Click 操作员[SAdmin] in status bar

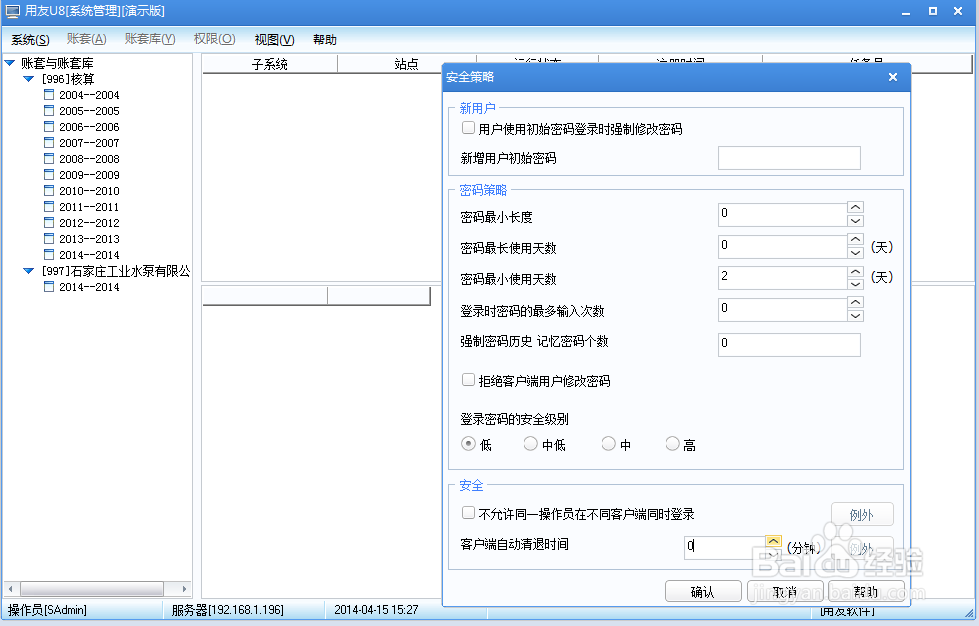click(47, 610)
